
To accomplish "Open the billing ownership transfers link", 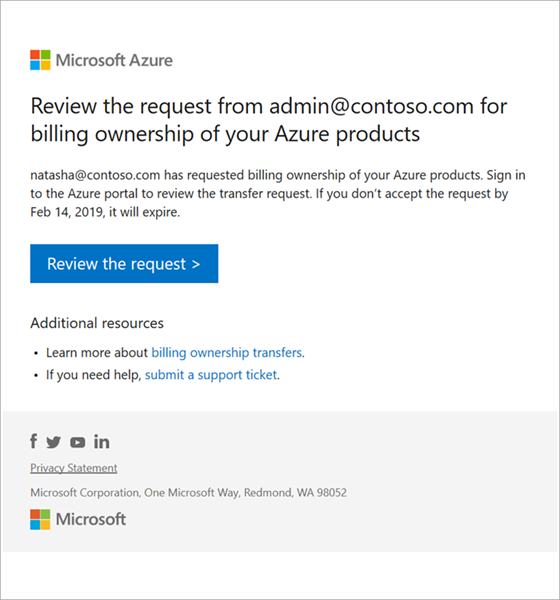I will pos(227,352).
